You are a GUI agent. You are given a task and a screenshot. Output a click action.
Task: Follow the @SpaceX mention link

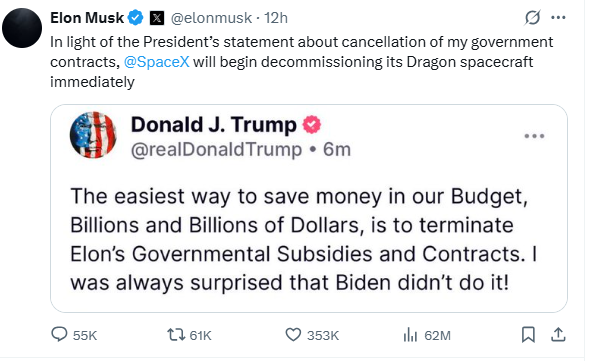[157, 62]
